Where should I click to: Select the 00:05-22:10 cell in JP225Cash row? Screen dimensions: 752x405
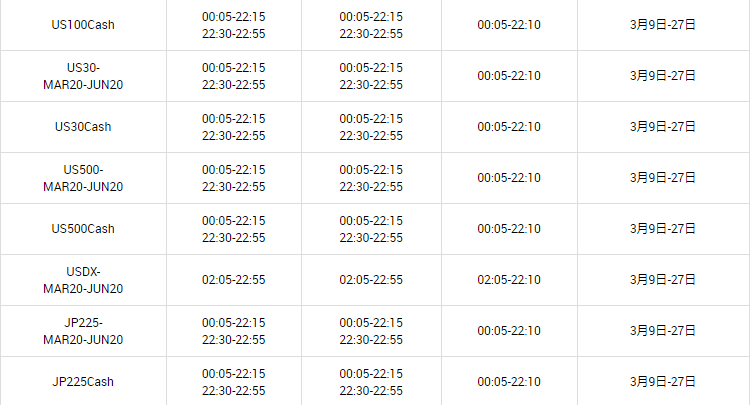click(x=509, y=382)
